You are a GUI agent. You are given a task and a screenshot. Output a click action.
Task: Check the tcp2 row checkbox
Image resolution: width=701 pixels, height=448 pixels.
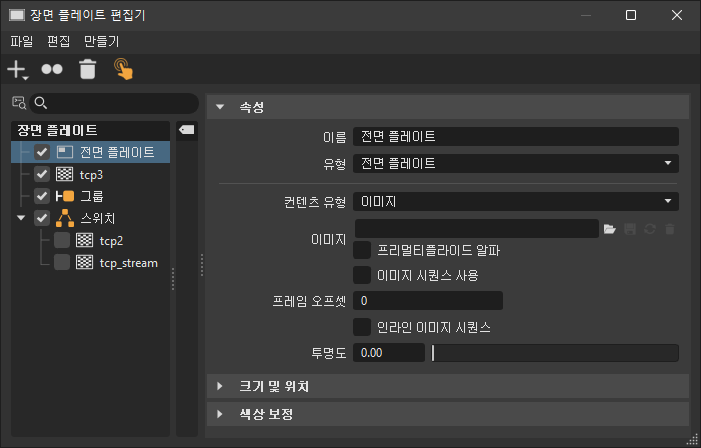62,240
